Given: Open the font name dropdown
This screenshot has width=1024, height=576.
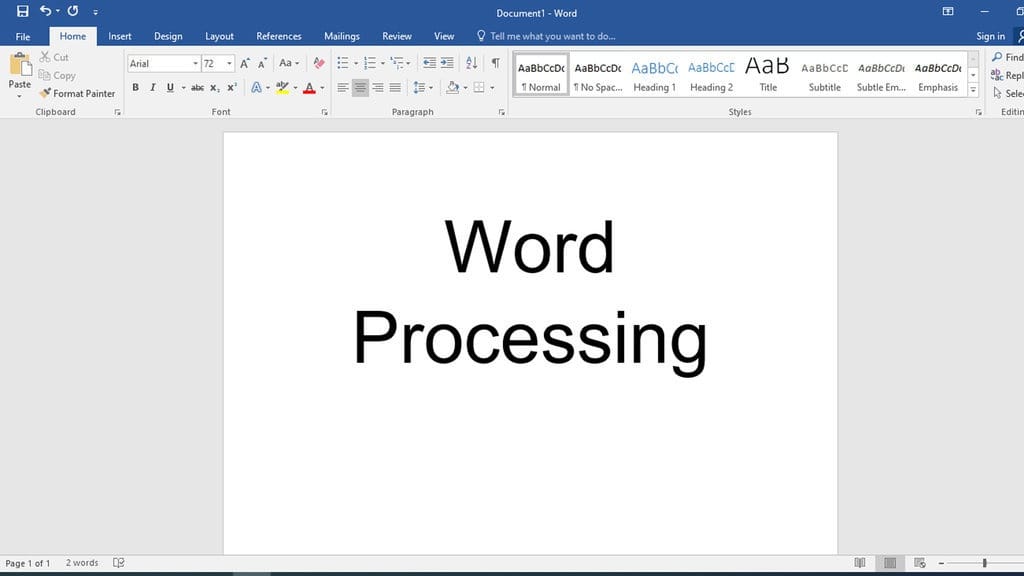Looking at the screenshot, I should (196, 62).
